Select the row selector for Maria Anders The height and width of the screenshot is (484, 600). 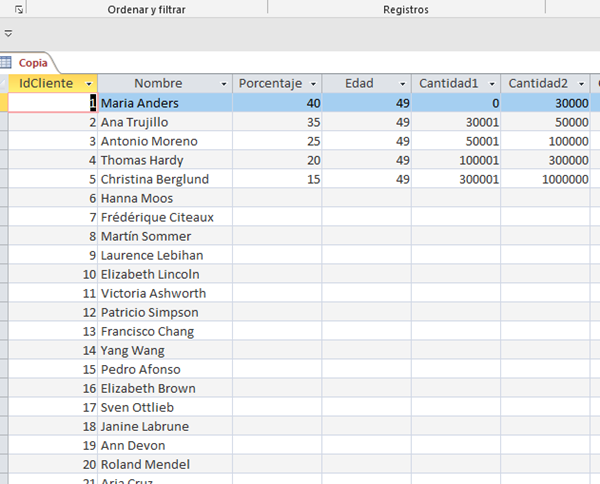pyautogui.click(x=4, y=103)
